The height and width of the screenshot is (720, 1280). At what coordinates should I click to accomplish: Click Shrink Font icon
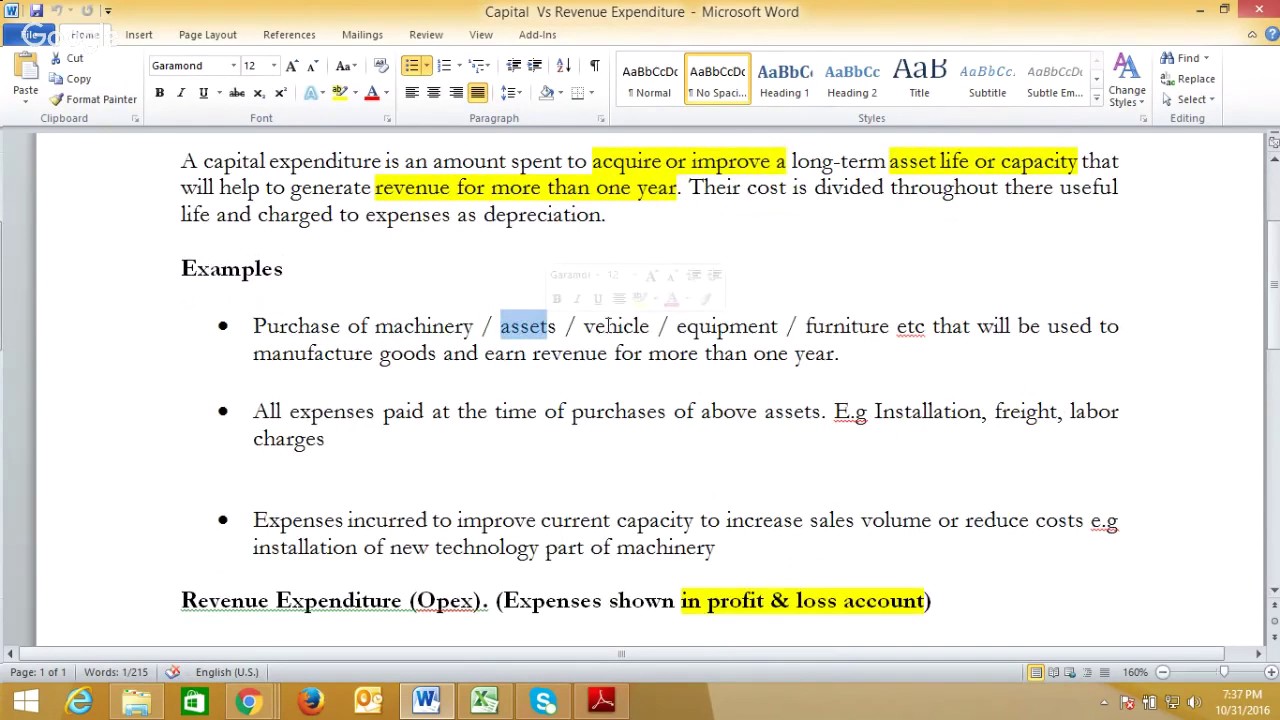coord(311,66)
